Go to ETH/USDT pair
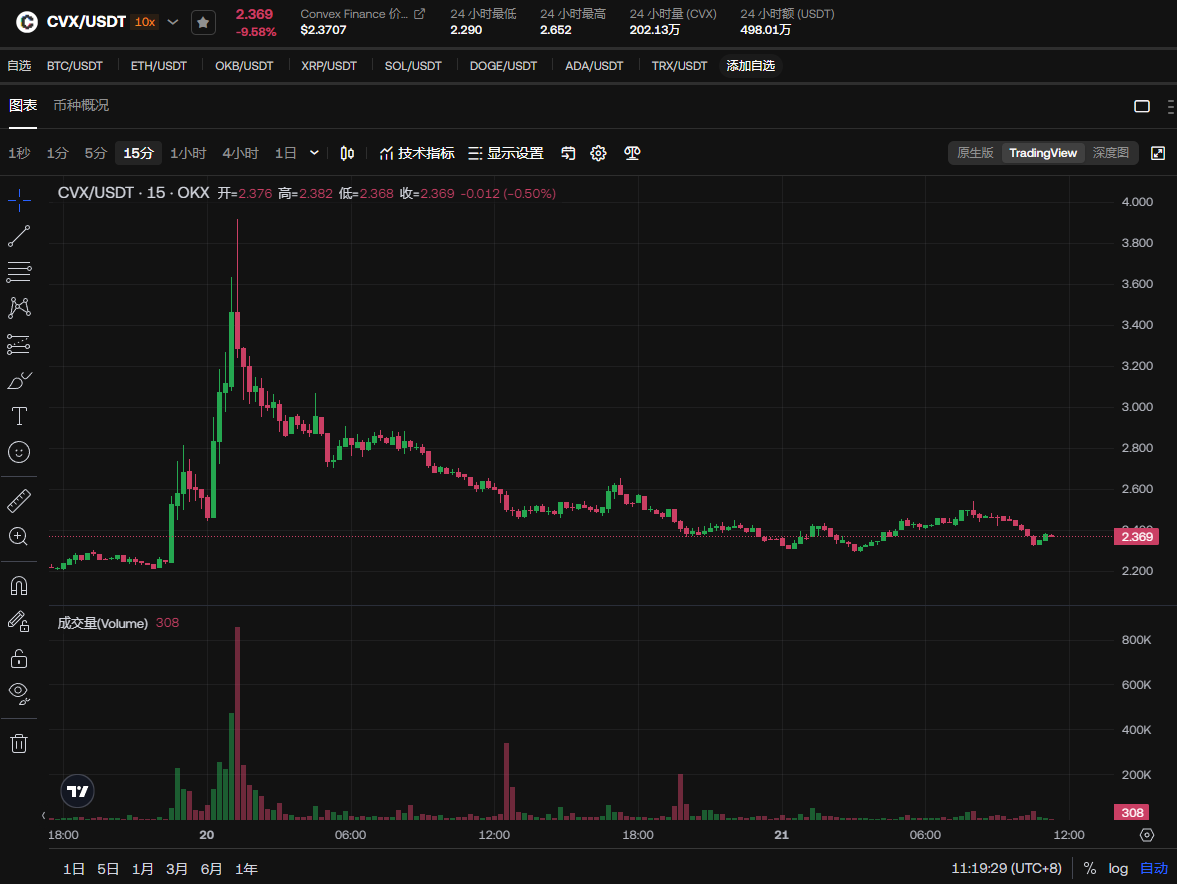 (158, 66)
